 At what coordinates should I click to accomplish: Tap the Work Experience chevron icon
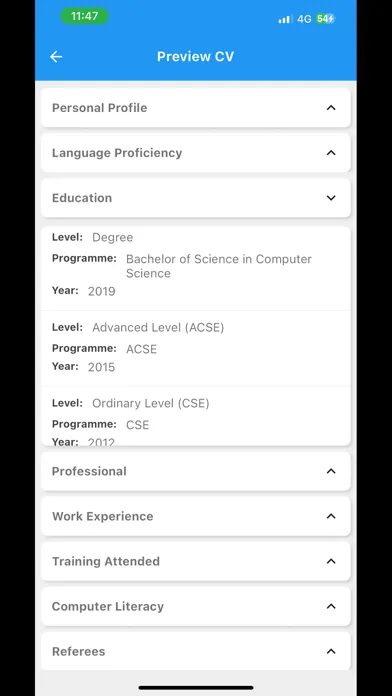pos(331,516)
